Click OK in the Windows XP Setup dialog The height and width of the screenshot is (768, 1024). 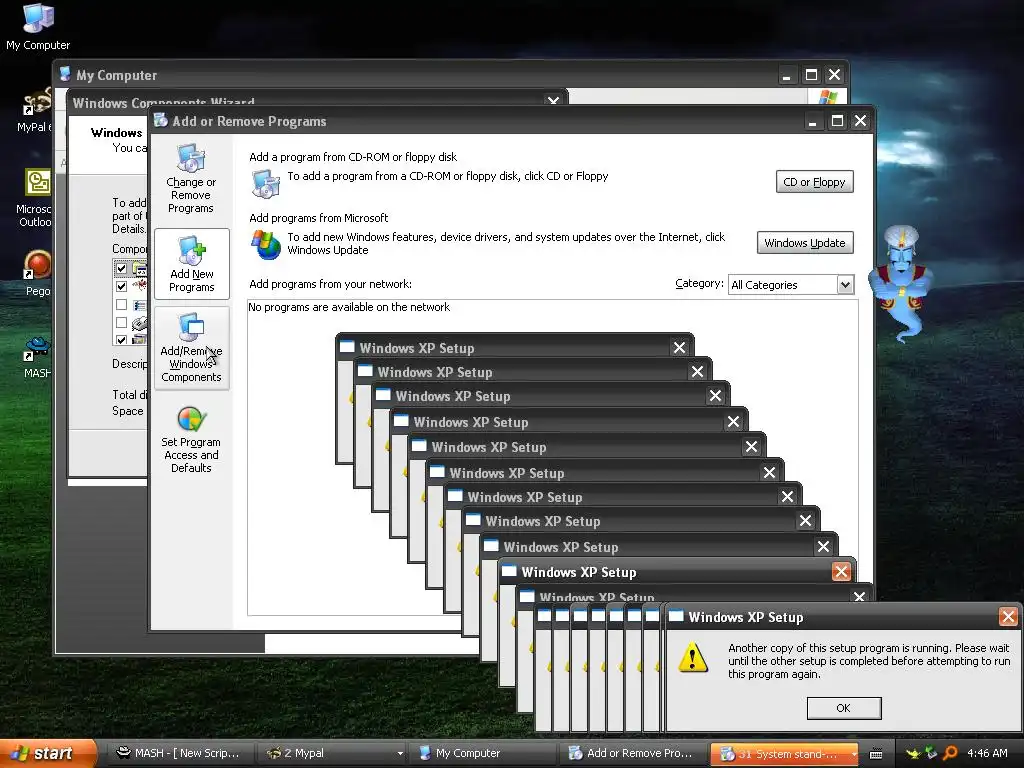click(x=844, y=708)
